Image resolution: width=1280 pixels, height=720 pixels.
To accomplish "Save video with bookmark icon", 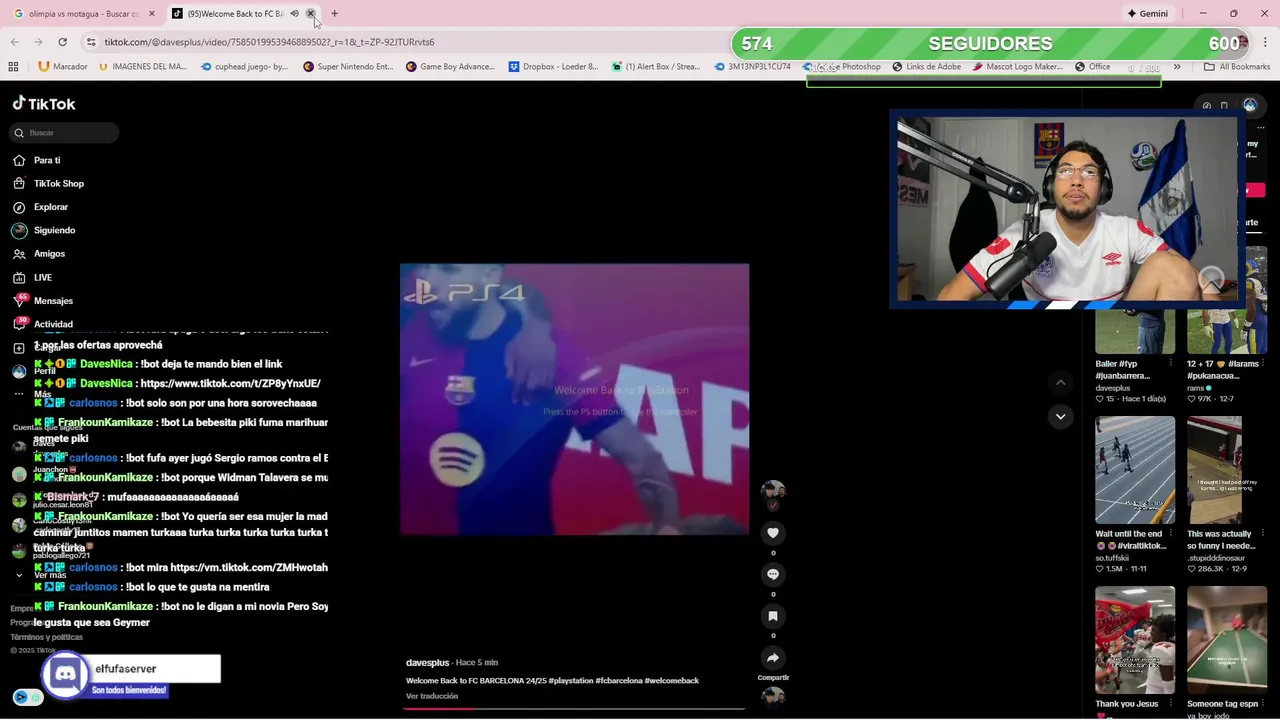I will pyautogui.click(x=773, y=616).
